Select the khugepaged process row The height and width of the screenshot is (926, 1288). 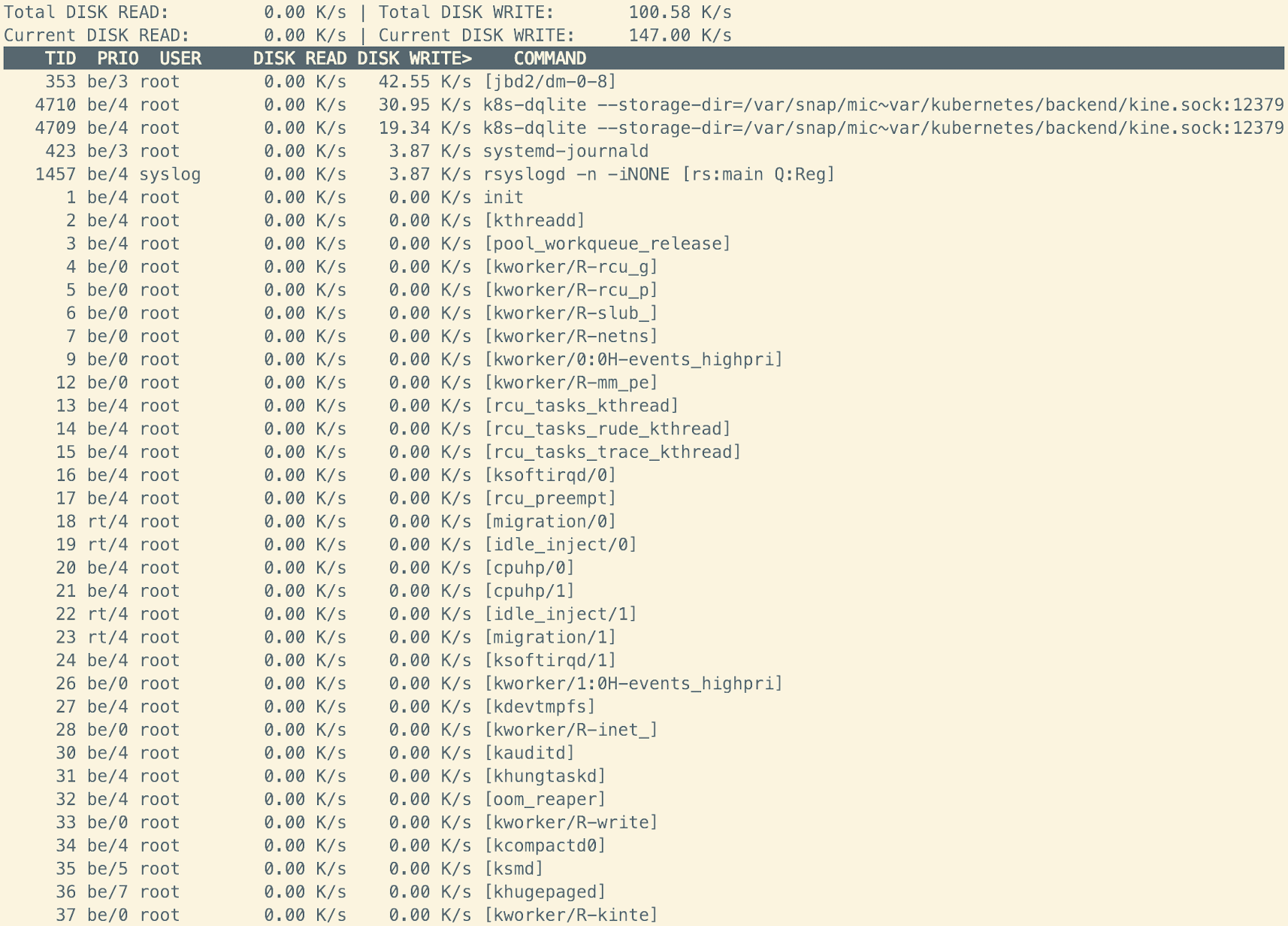click(x=545, y=892)
